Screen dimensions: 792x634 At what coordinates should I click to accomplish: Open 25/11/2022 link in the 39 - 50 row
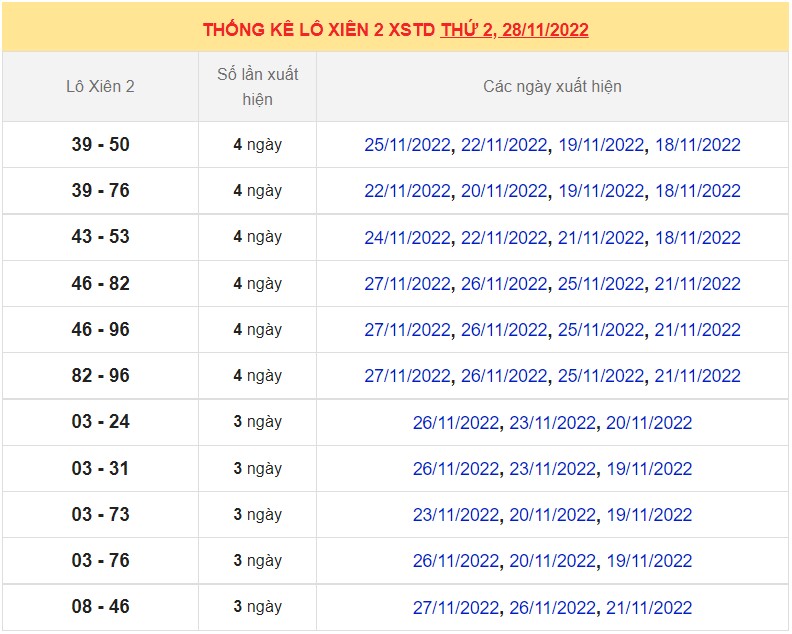pyautogui.click(x=407, y=145)
